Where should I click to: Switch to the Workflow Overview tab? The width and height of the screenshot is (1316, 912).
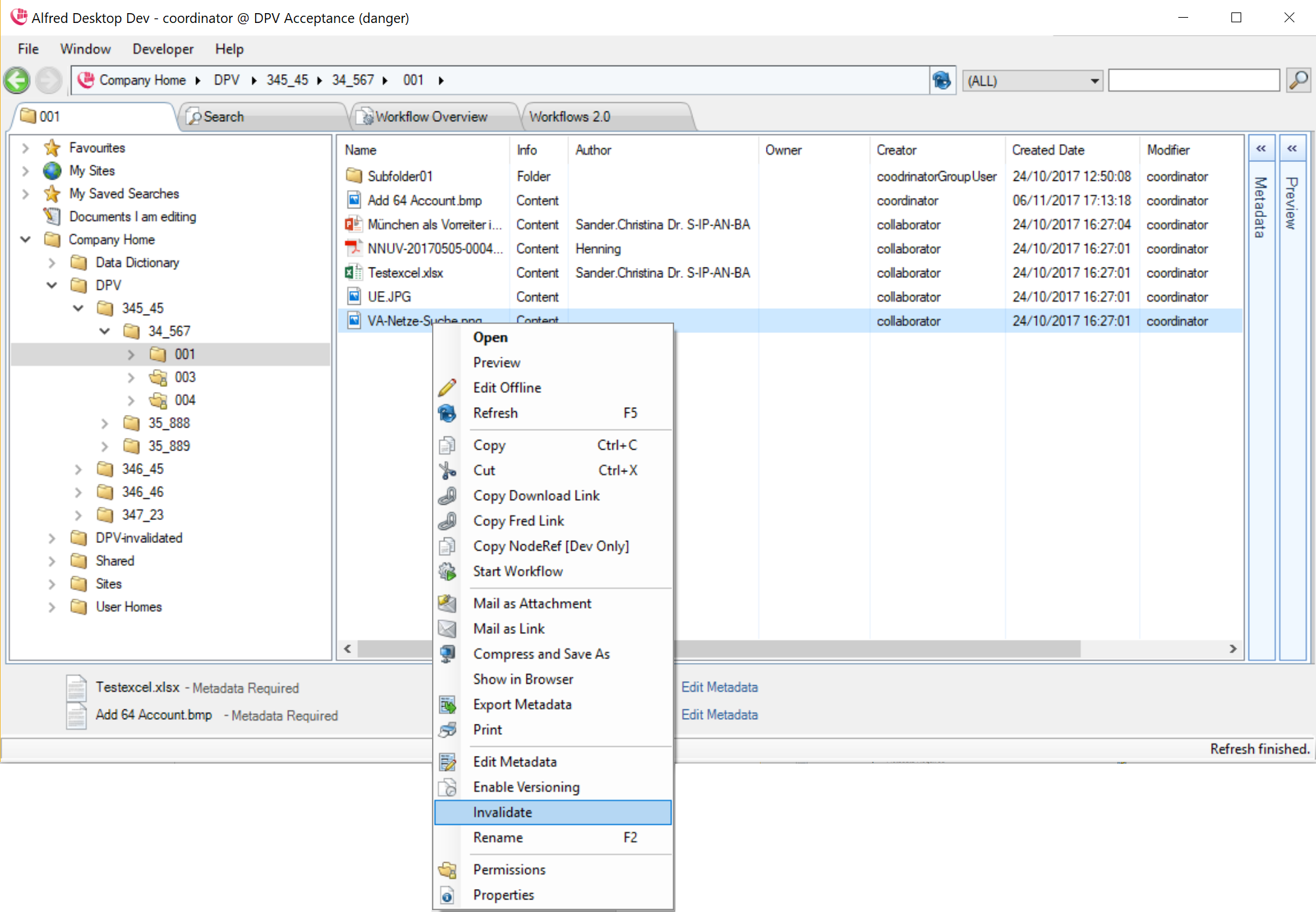tap(431, 117)
